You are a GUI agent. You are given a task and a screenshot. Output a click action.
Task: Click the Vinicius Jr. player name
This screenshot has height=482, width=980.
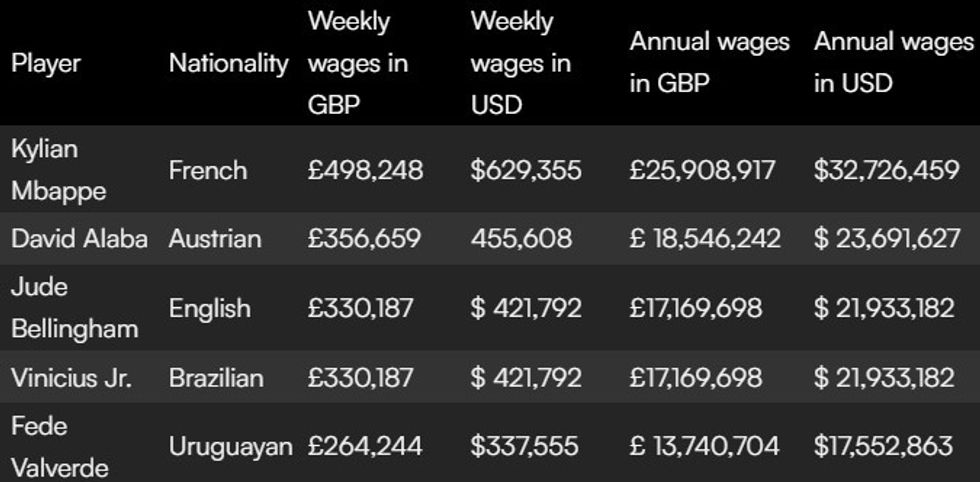[71, 378]
